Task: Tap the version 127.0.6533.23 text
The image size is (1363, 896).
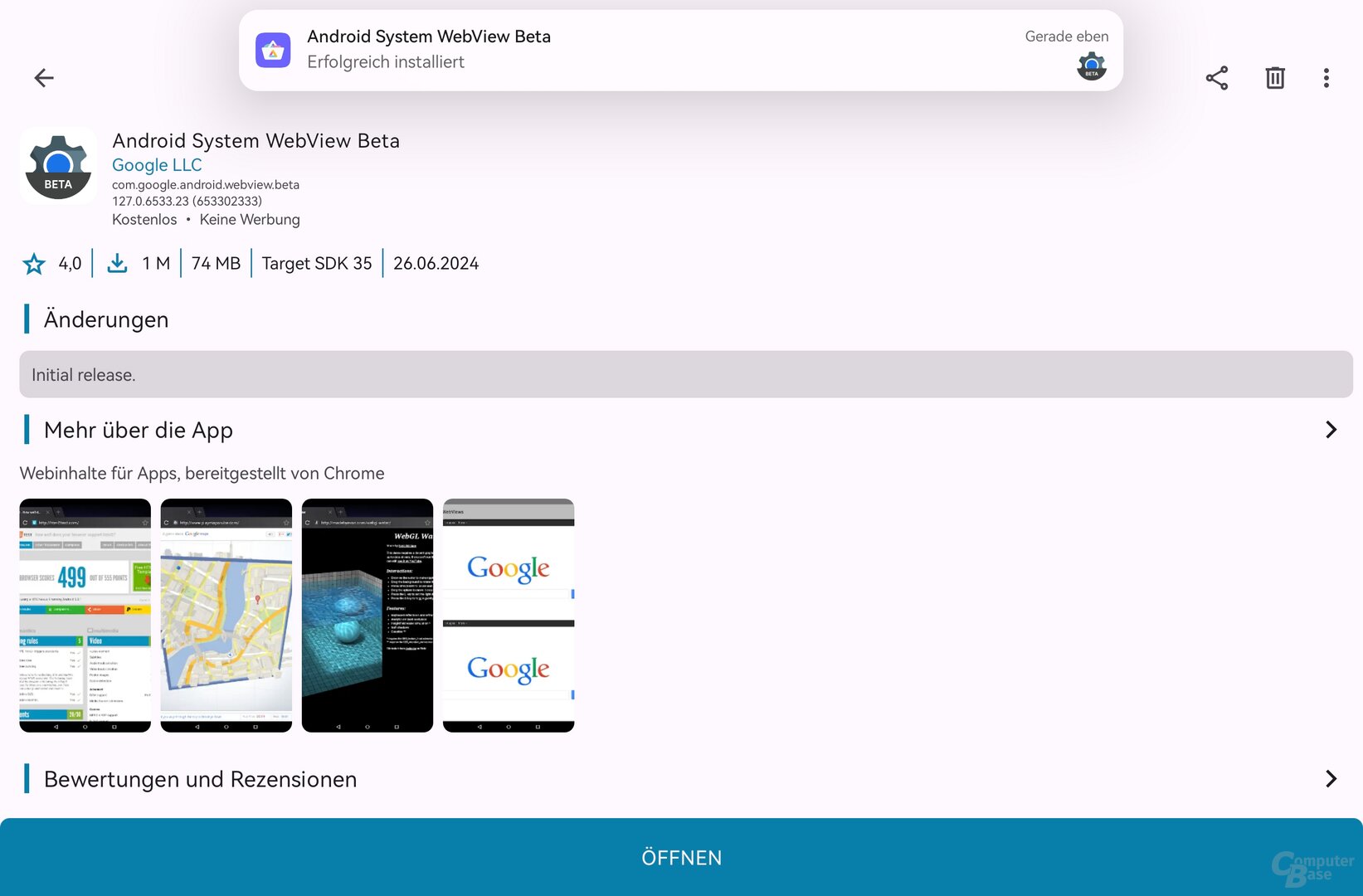Action: (x=187, y=201)
